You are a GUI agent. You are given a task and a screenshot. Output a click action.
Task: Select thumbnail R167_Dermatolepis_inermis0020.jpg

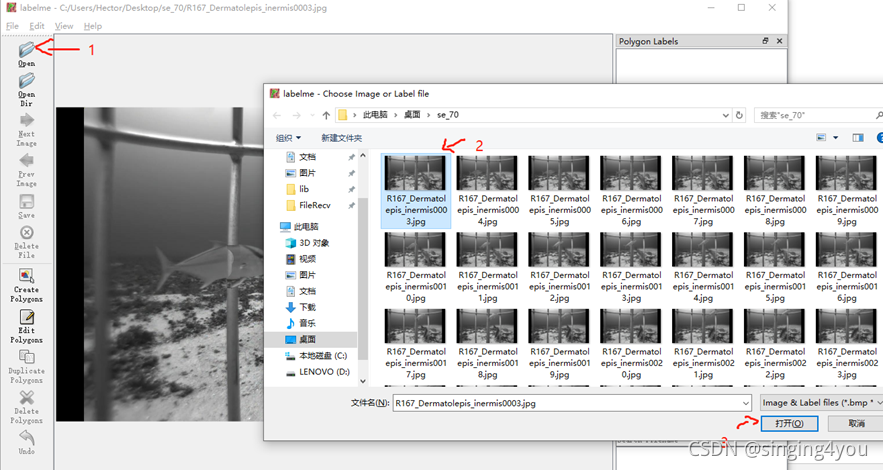(x=631, y=344)
